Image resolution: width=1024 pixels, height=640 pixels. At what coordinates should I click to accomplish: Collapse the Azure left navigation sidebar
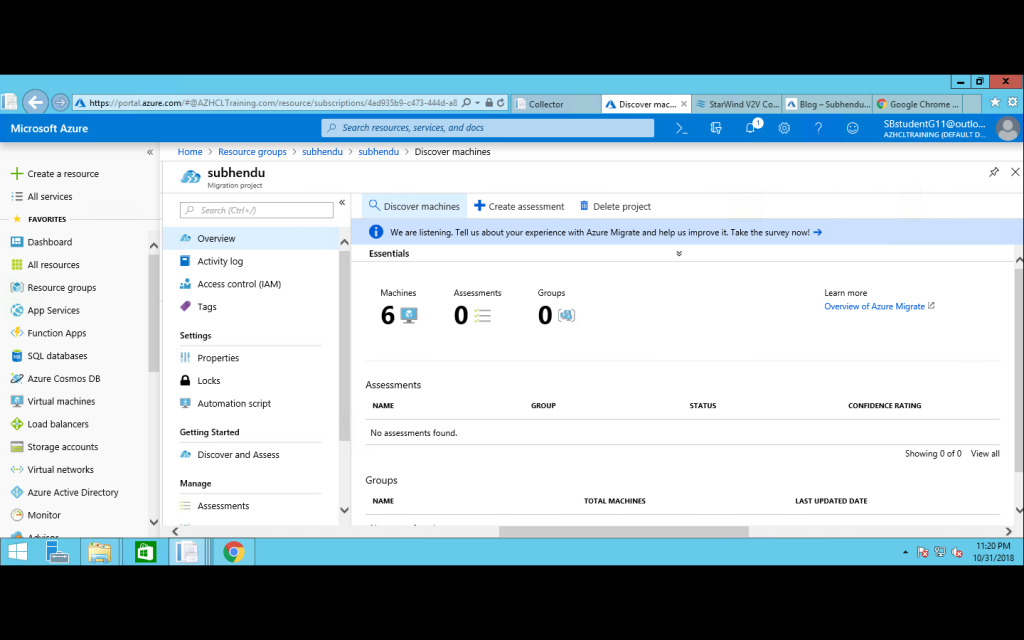(x=150, y=152)
